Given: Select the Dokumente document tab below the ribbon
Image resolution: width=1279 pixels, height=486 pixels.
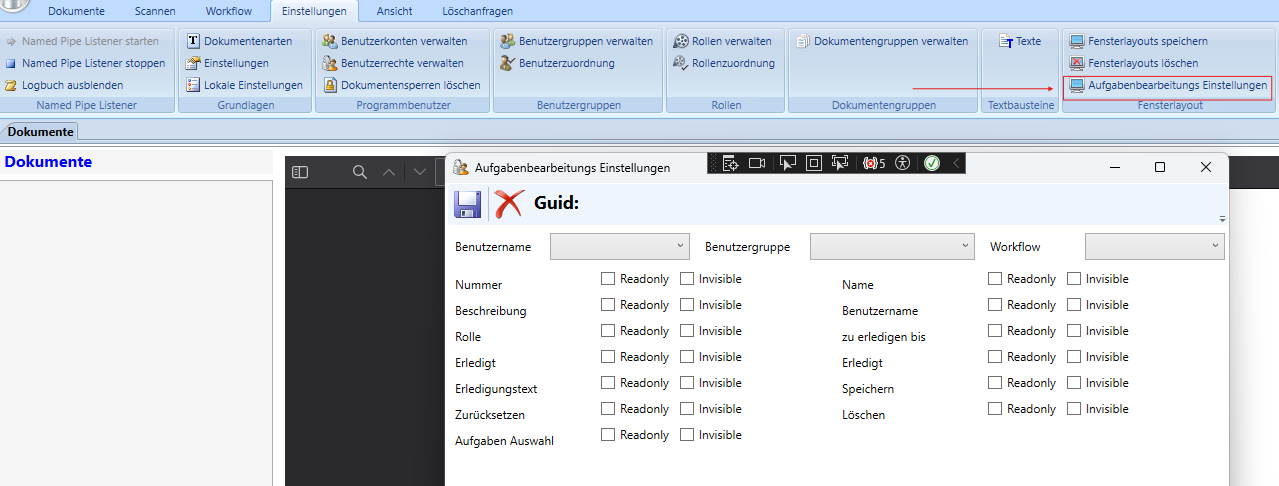Looking at the screenshot, I should 41,132.
